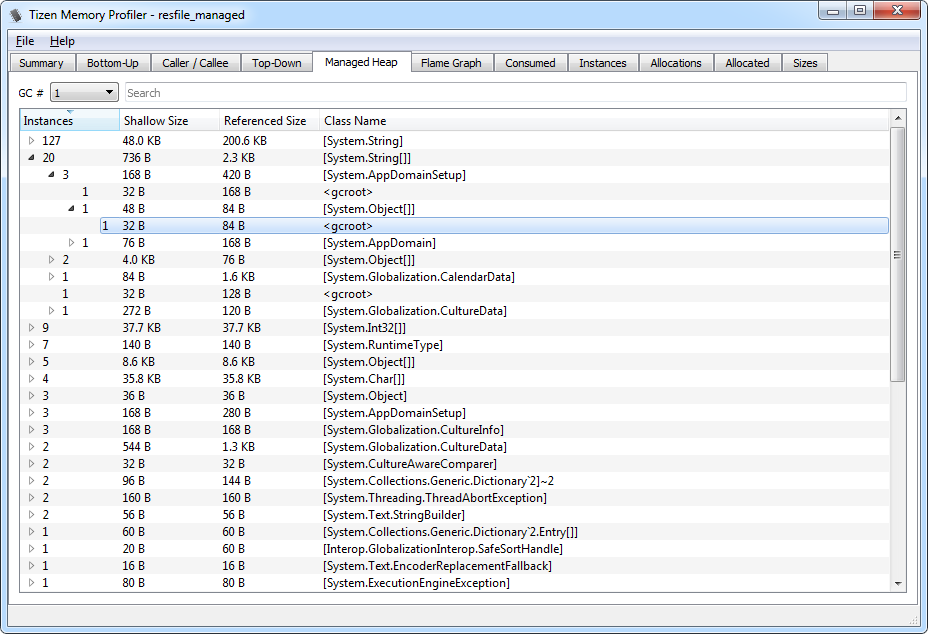Switch to the Flame Graph tab

tap(452, 62)
